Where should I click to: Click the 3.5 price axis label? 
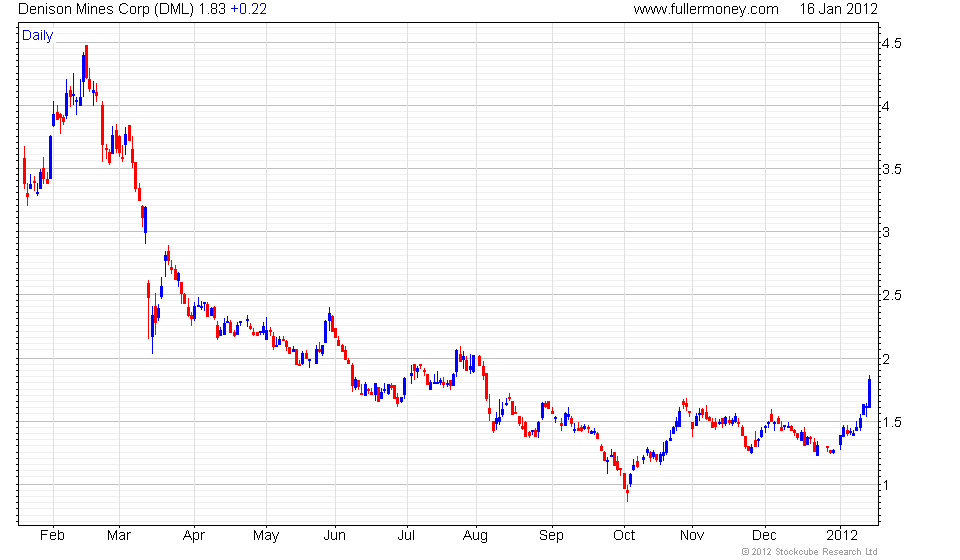(891, 170)
